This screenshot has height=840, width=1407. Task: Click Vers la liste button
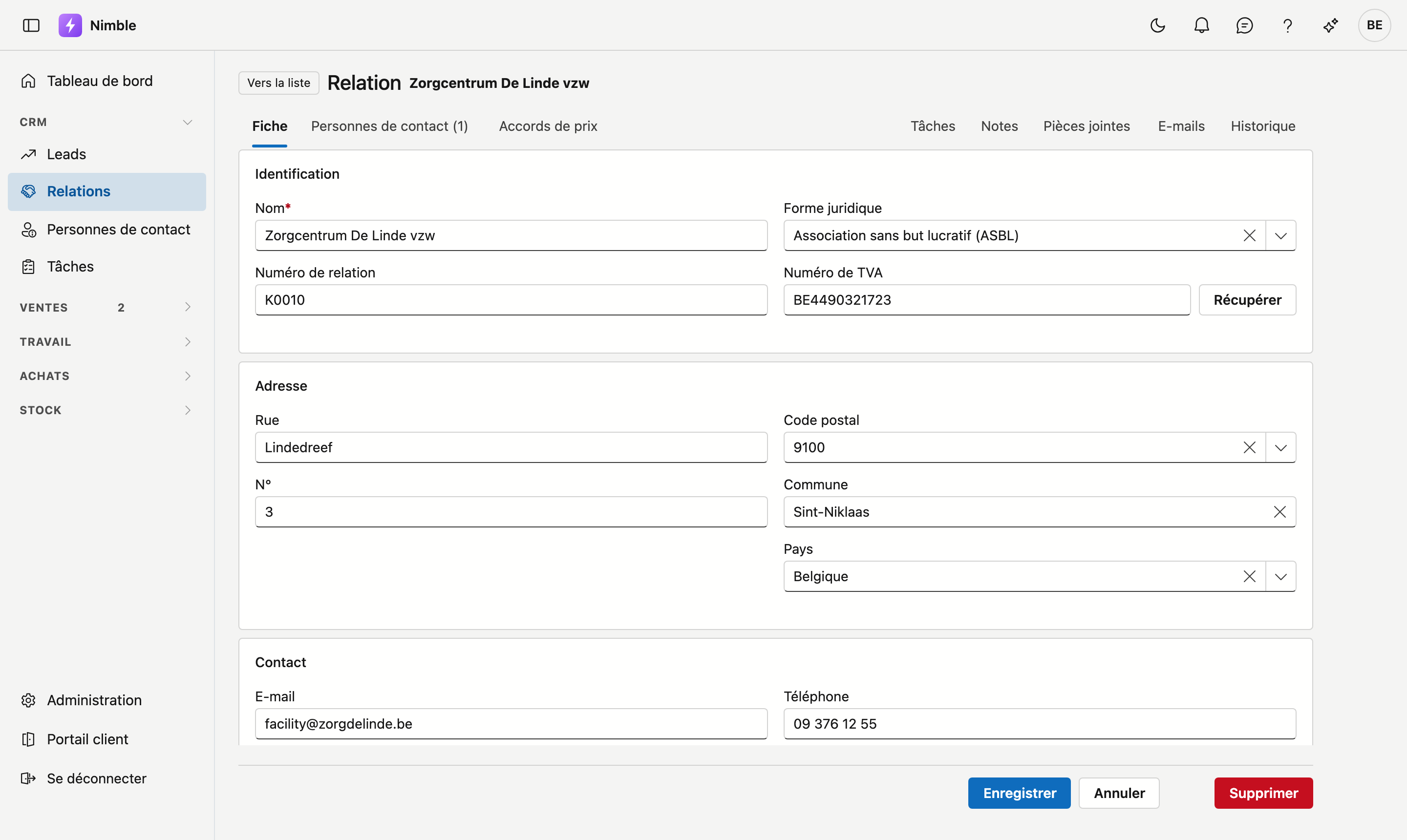(278, 83)
